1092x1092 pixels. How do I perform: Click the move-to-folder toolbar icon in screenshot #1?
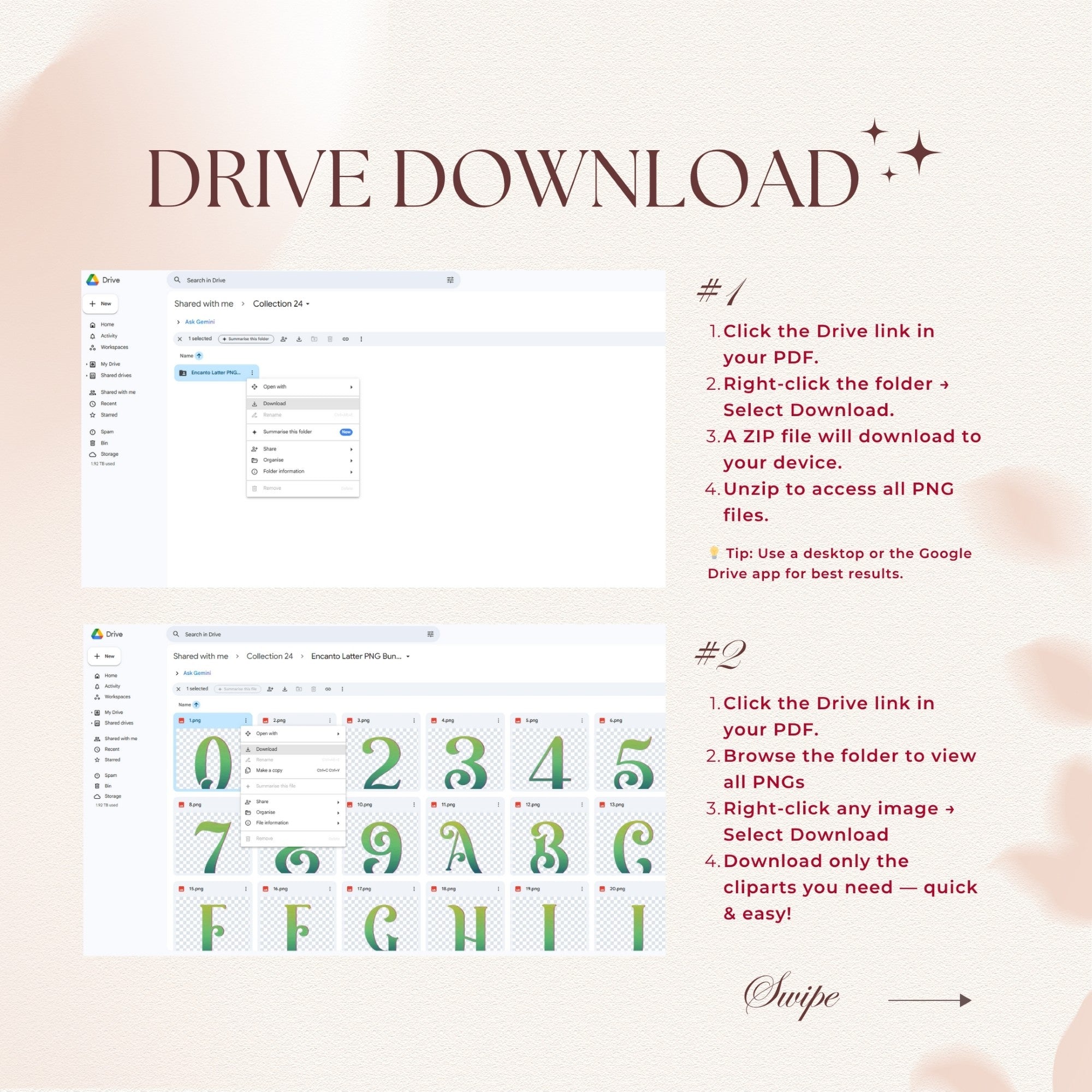314,339
